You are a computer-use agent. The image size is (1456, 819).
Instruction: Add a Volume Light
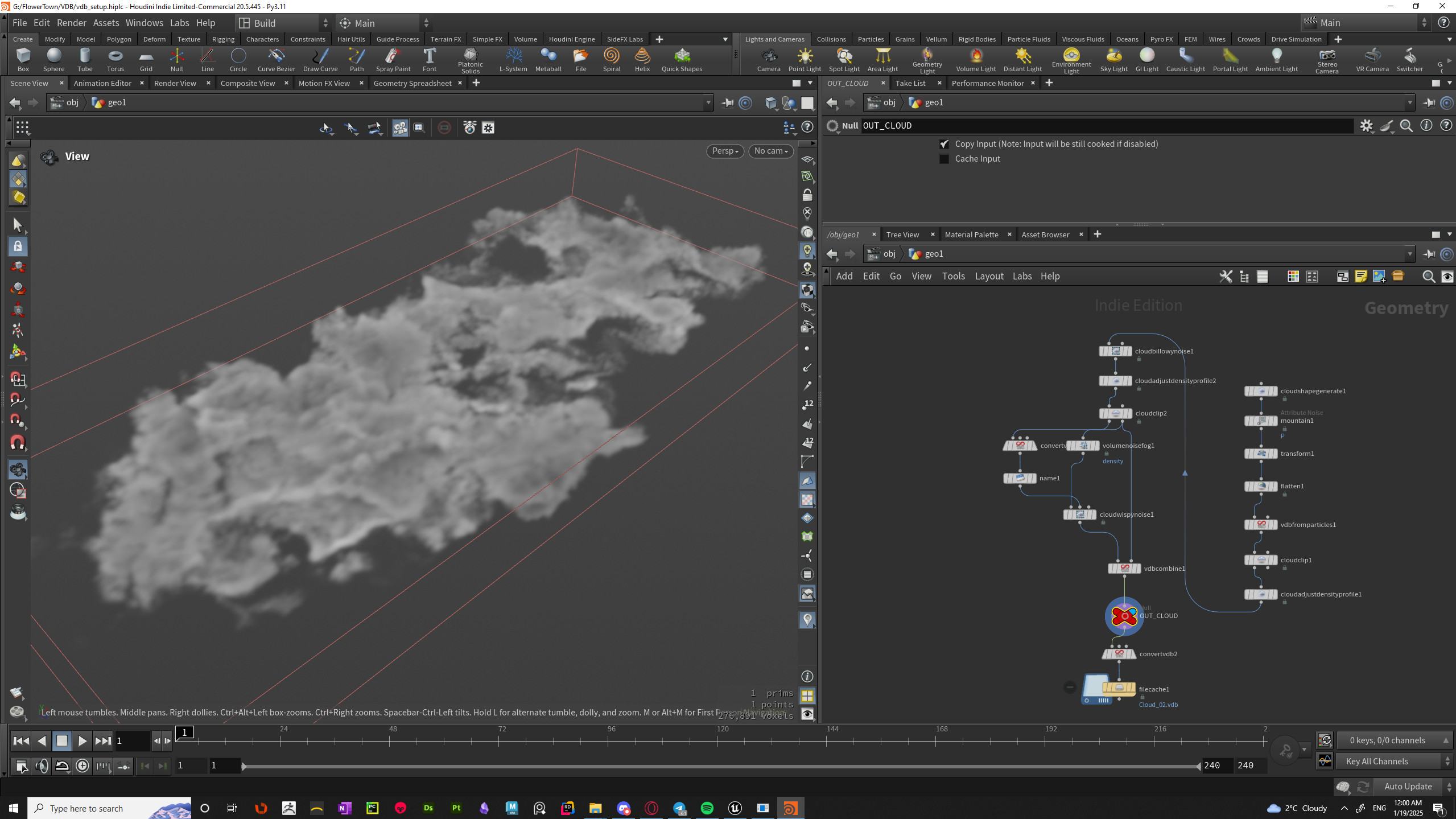click(976, 60)
